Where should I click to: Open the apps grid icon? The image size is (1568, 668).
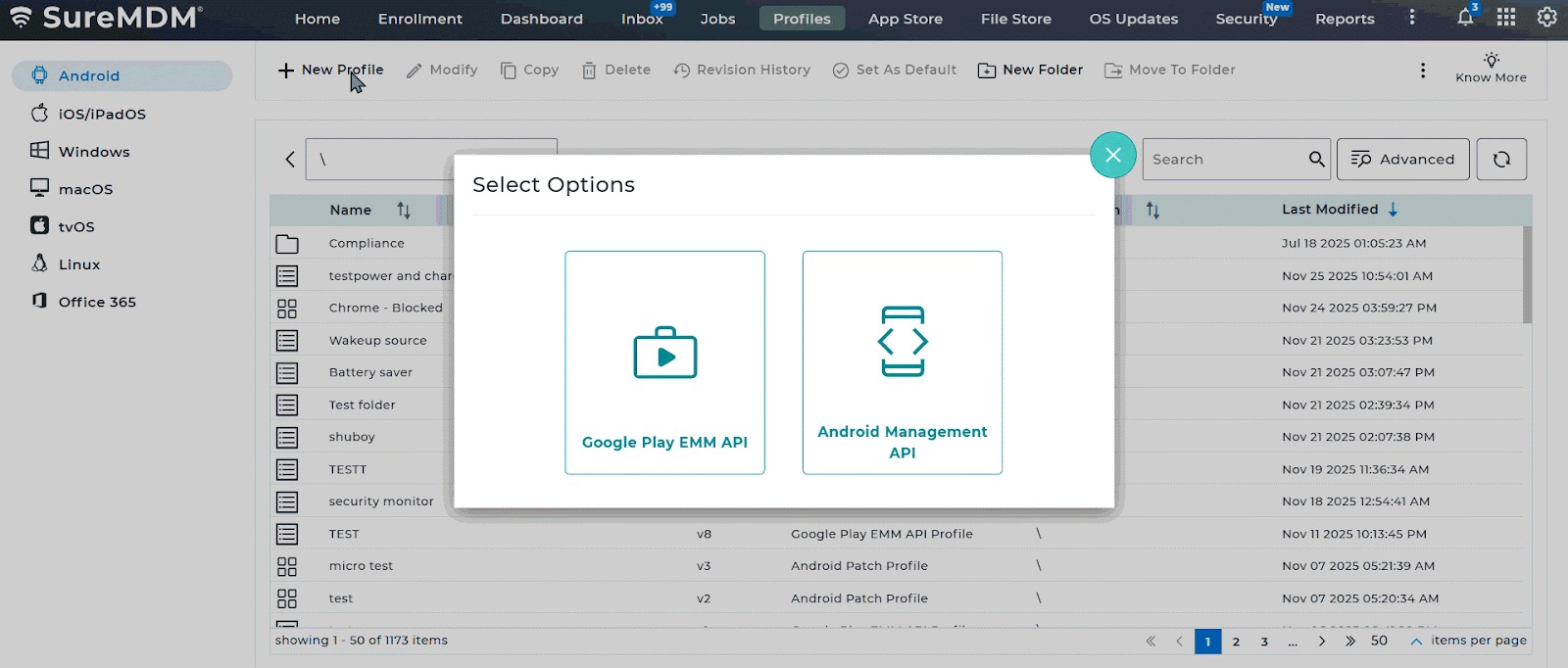pos(1506,18)
